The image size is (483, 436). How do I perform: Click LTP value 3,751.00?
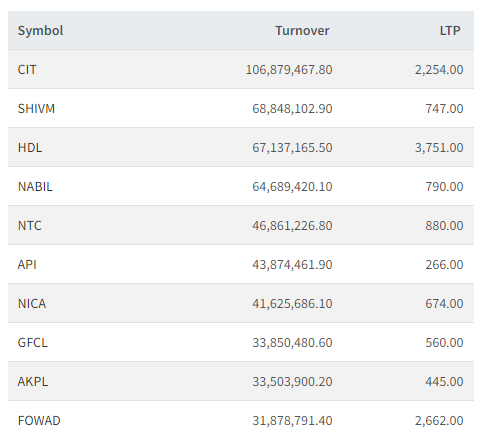click(439, 148)
